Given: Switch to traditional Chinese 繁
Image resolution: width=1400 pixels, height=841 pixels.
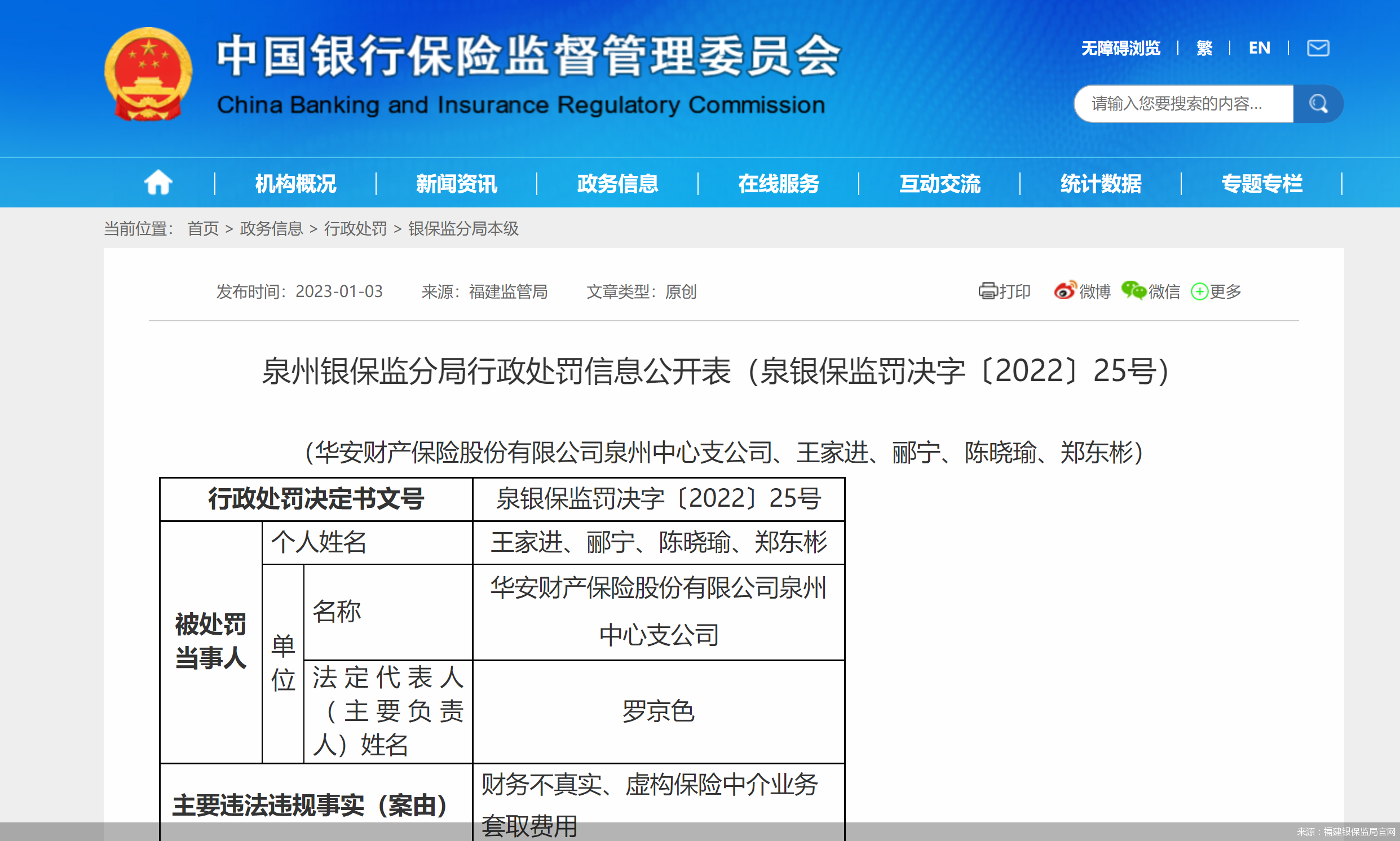Looking at the screenshot, I should (x=1204, y=48).
